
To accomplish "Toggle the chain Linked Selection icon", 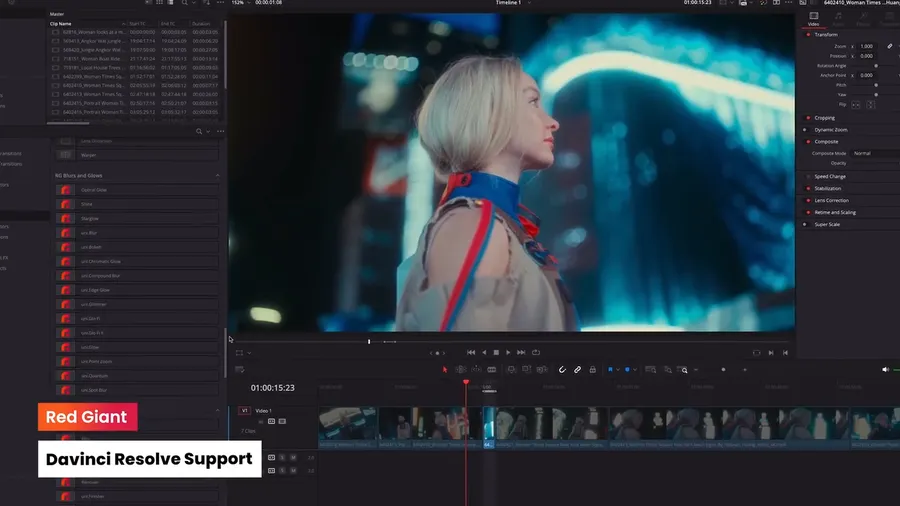I will coord(577,369).
